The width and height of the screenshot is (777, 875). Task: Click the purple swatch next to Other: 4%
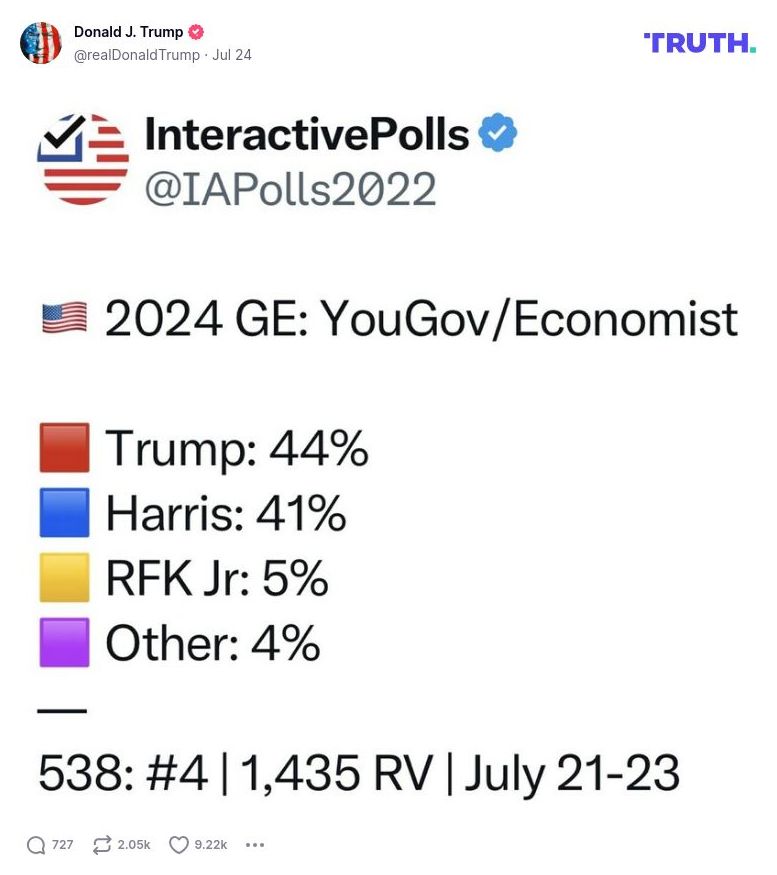[x=62, y=642]
